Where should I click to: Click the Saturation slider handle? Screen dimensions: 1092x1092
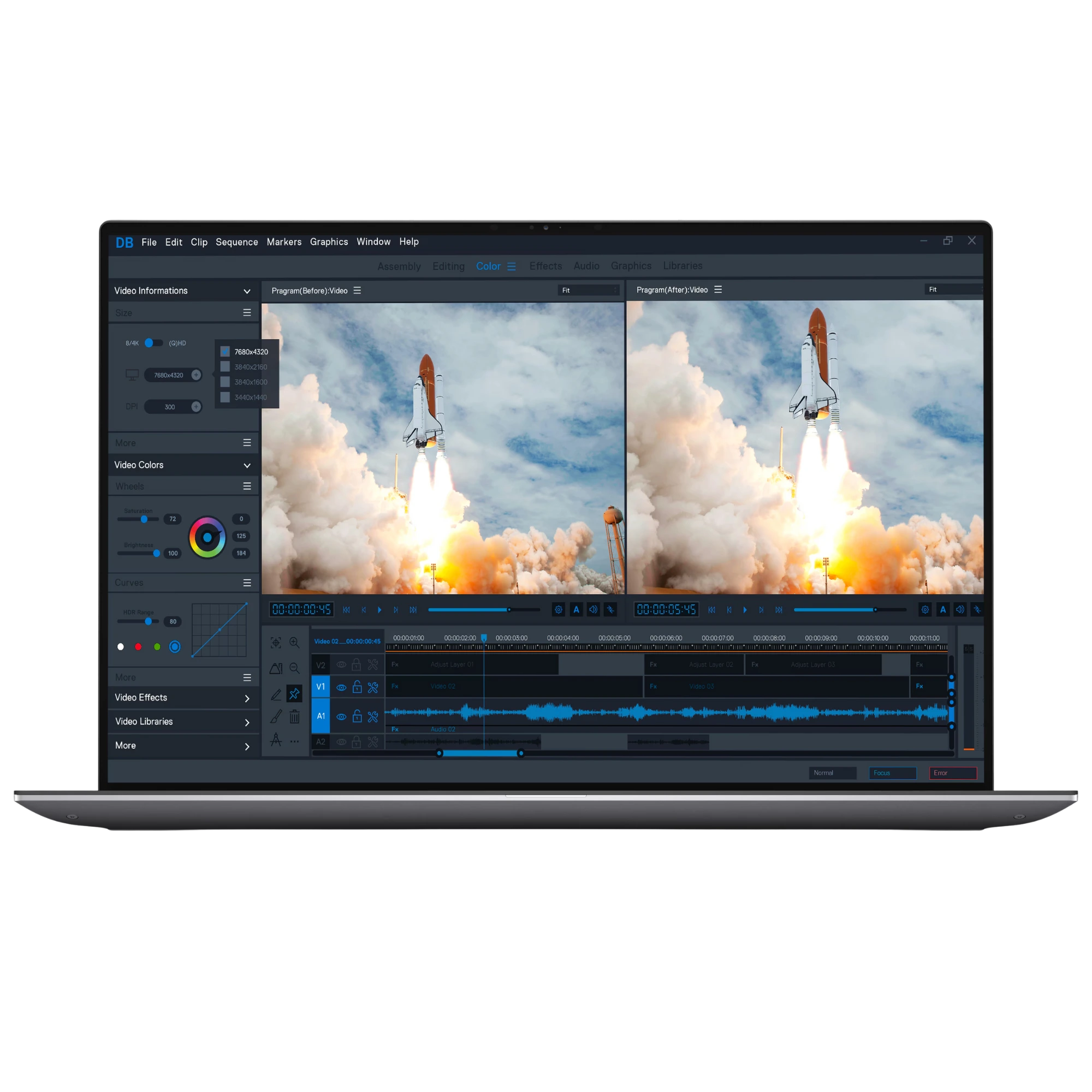(x=144, y=519)
